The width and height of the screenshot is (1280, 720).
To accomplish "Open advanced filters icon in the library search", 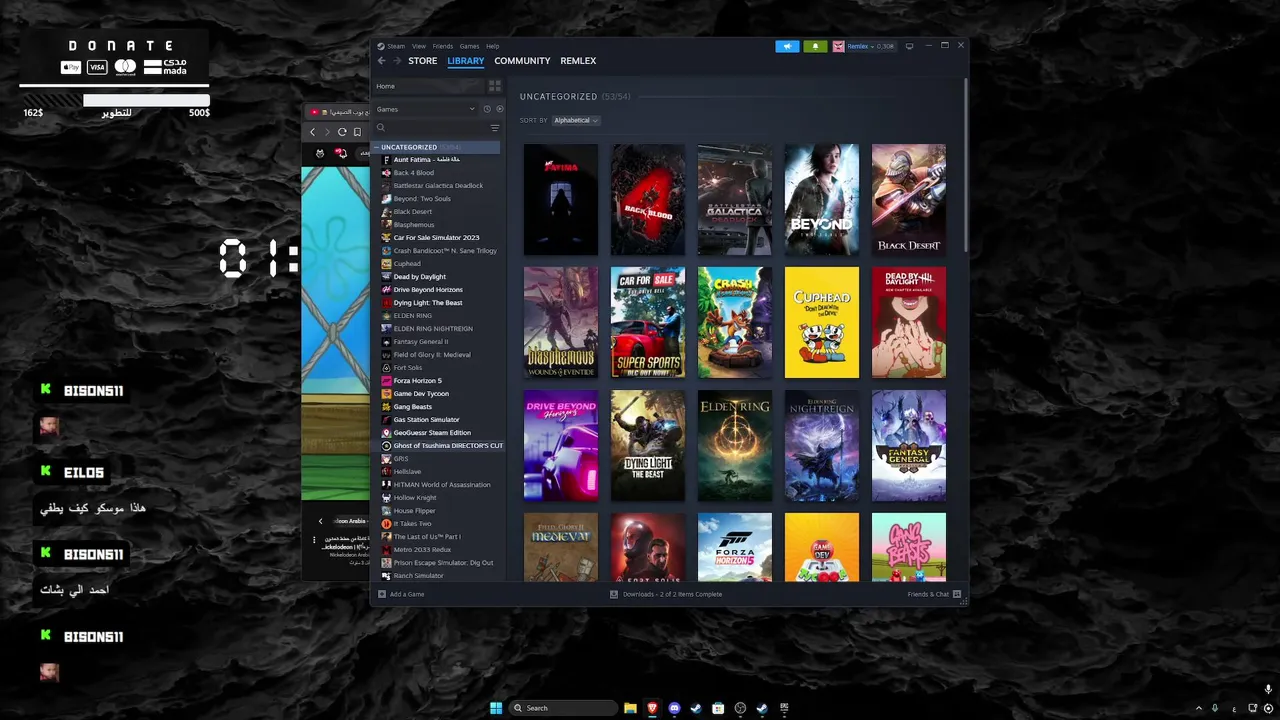I will pos(494,128).
